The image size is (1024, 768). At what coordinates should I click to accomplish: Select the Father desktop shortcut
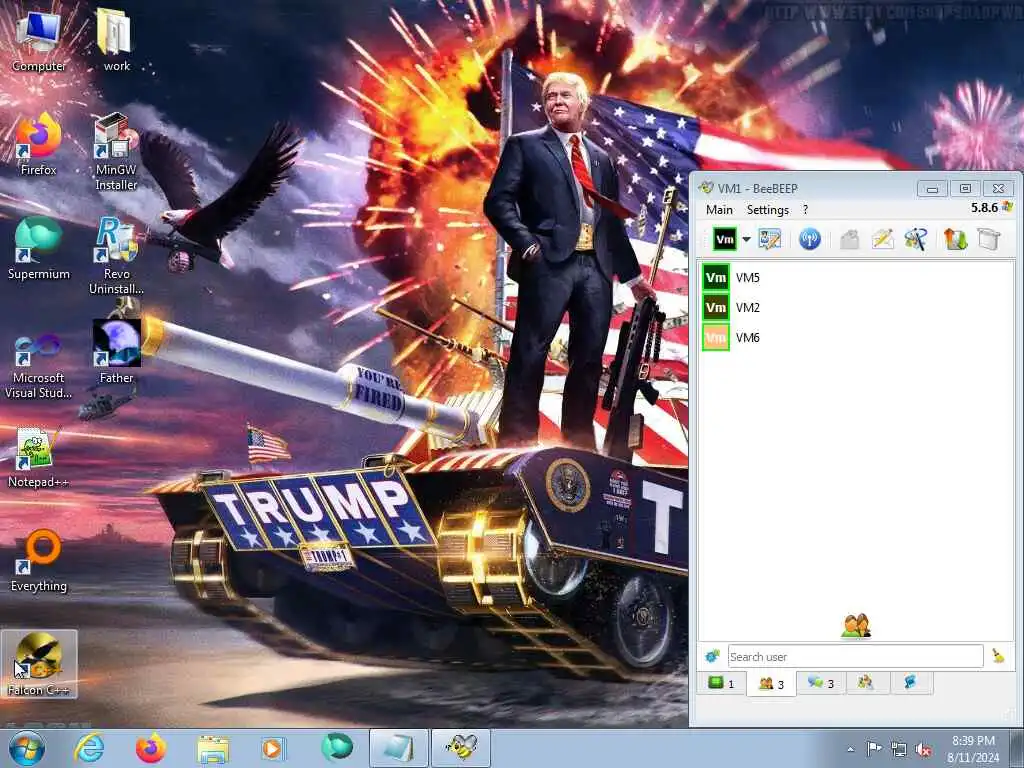click(116, 352)
